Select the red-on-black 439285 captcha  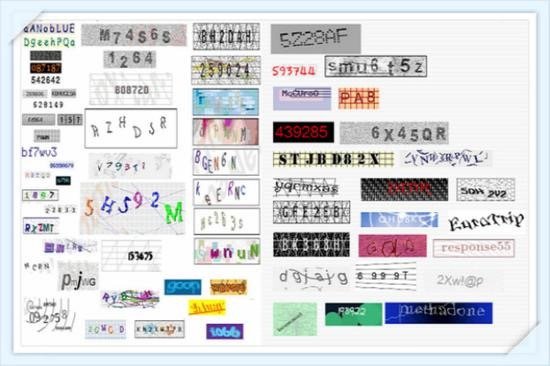click(x=303, y=132)
